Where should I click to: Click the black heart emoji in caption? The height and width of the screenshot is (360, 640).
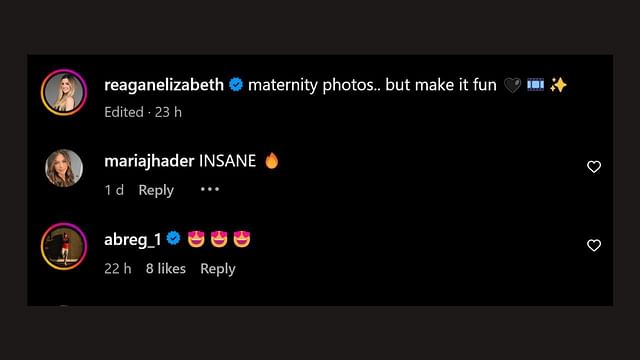coord(512,85)
